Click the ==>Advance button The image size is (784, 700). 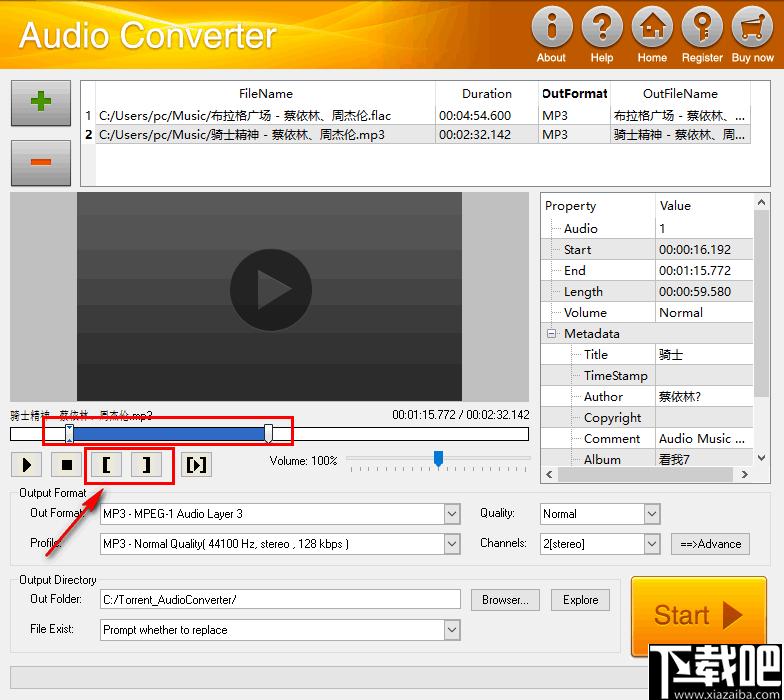tap(710, 544)
